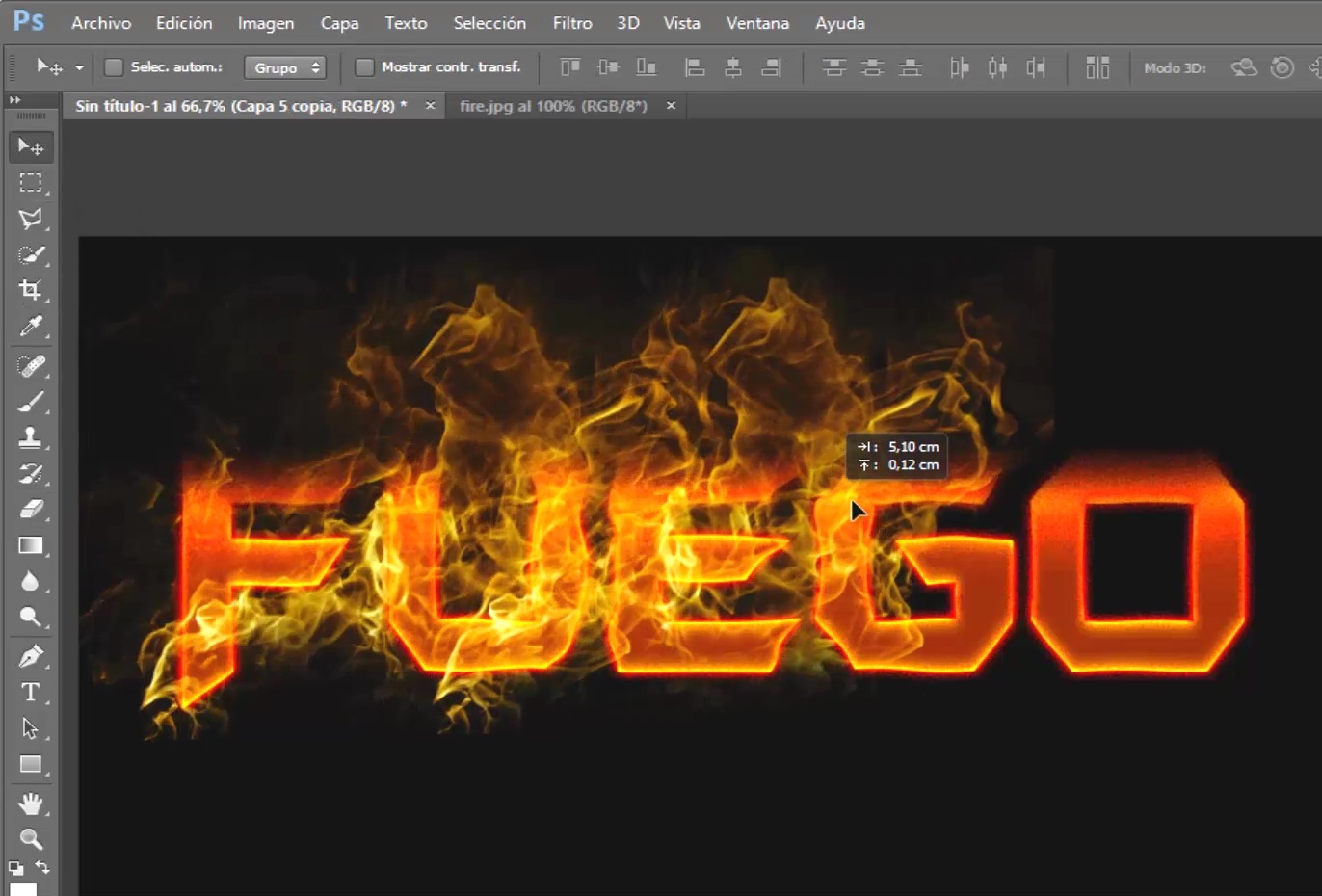Image resolution: width=1322 pixels, height=896 pixels.
Task: Close the fire.jpg document tab
Action: pos(671,106)
